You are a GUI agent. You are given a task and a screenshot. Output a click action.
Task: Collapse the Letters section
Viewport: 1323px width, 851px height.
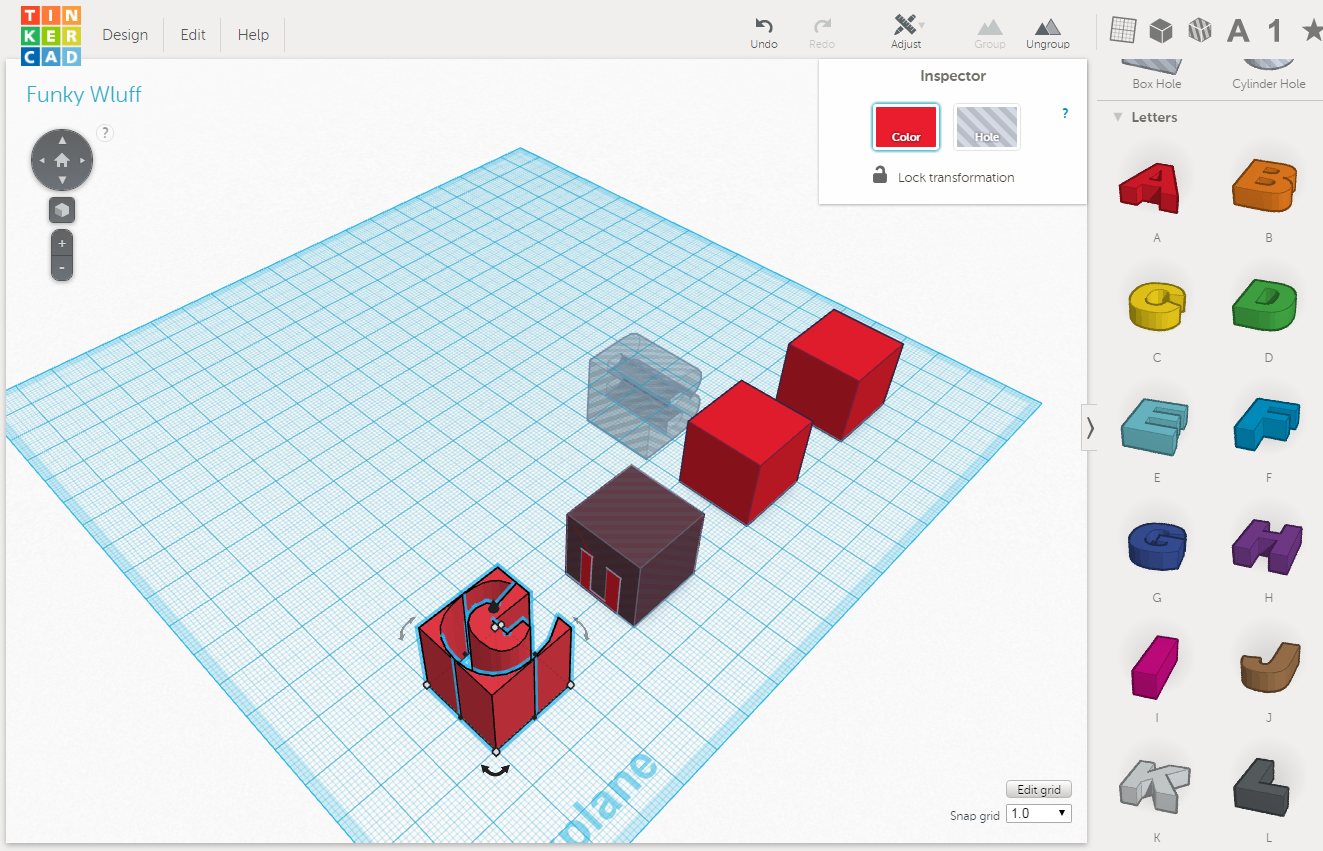point(1117,117)
